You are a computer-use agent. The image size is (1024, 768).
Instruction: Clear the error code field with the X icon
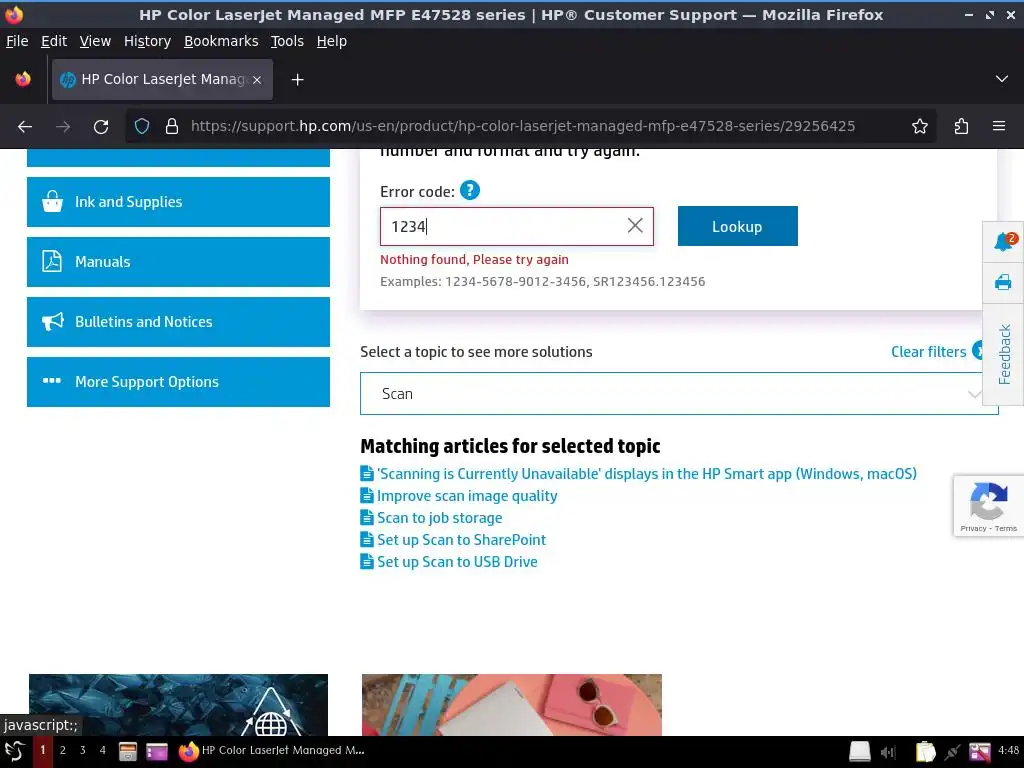635,226
